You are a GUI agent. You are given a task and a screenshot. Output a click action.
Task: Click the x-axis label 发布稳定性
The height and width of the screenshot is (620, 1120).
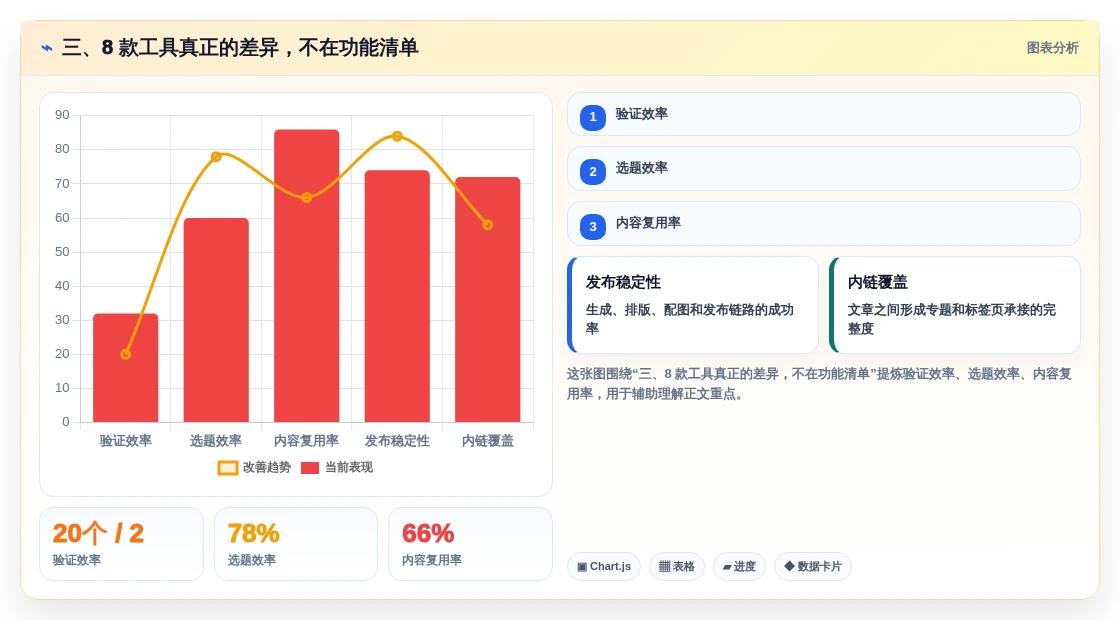click(x=397, y=441)
